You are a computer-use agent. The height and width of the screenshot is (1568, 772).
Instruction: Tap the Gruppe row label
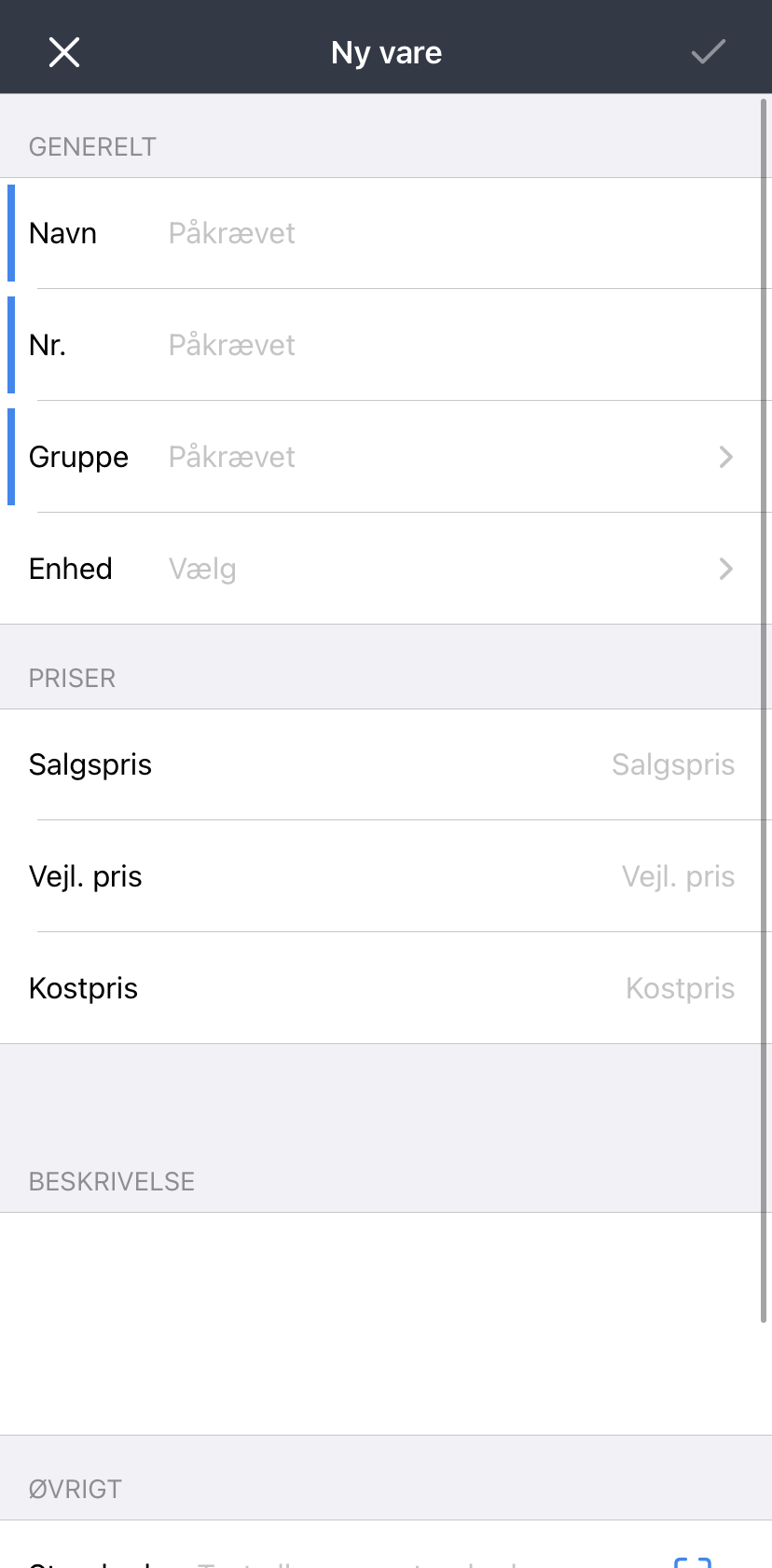point(78,457)
